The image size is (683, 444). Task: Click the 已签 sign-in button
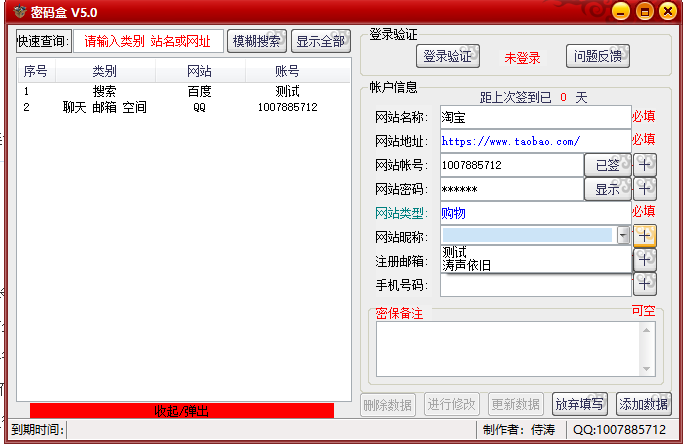tap(608, 165)
